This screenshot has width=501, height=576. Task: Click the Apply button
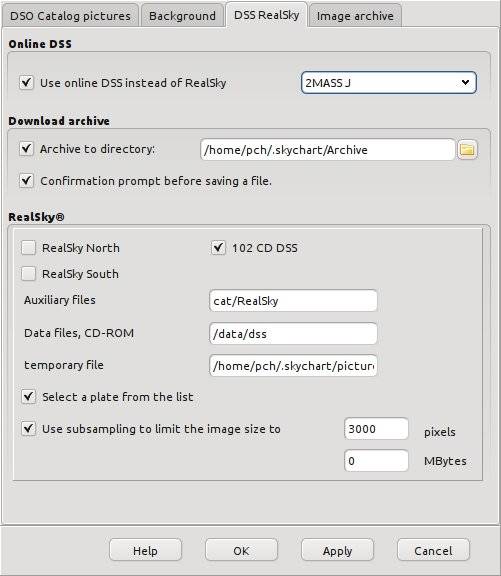click(x=337, y=550)
